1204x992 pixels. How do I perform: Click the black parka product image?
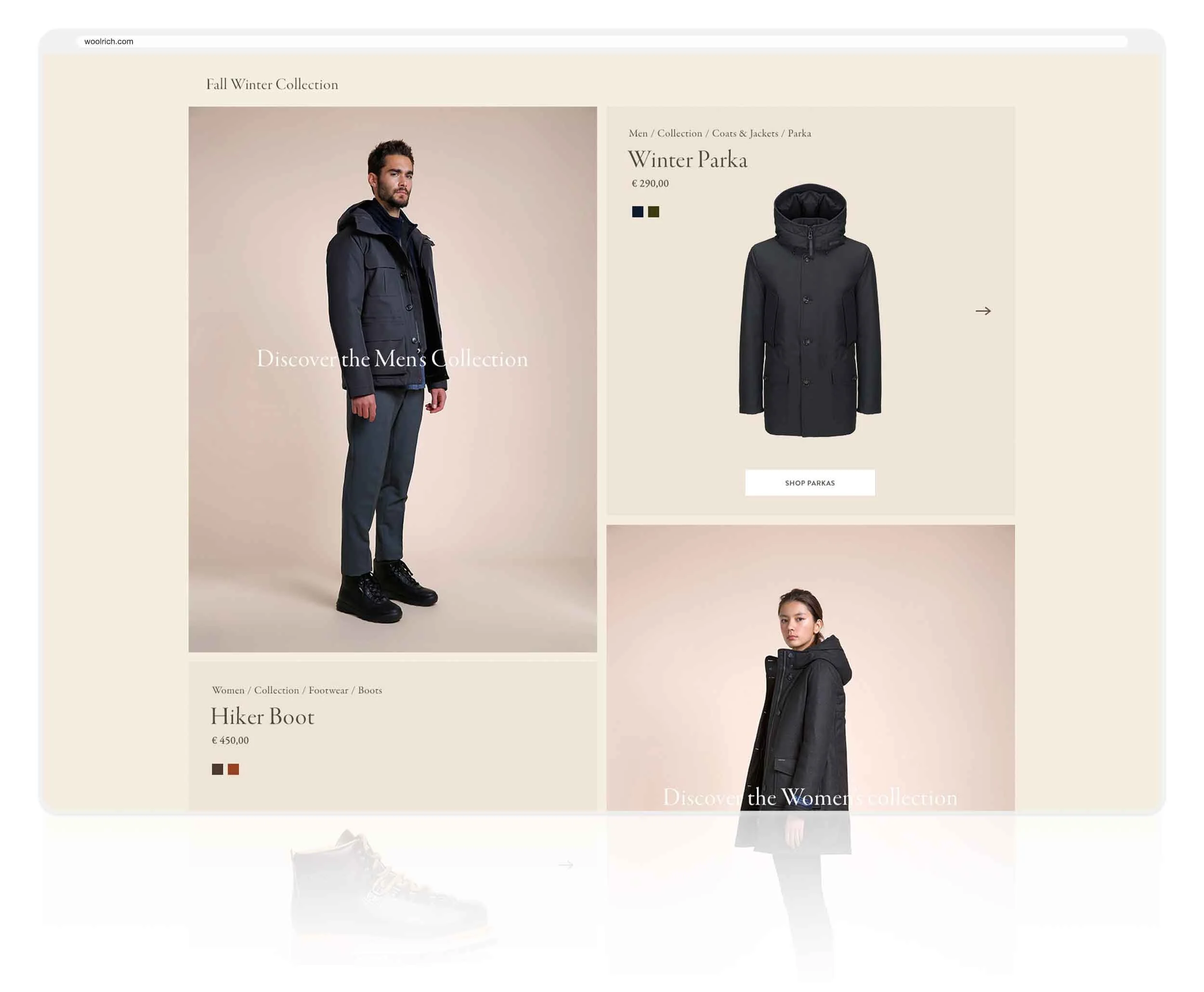tap(809, 310)
